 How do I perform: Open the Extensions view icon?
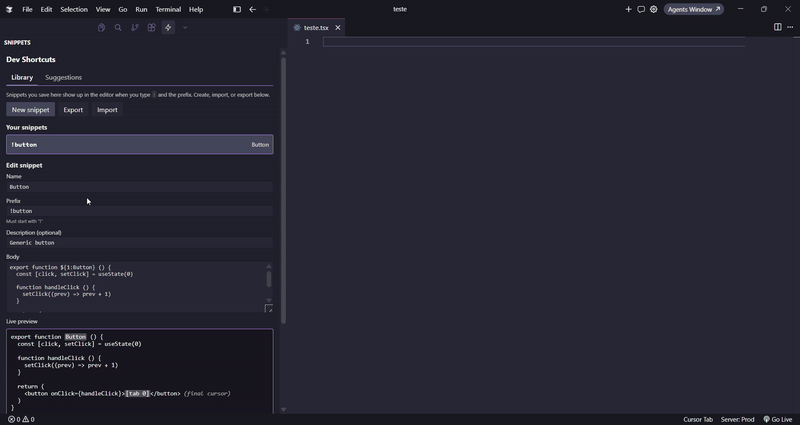(152, 28)
